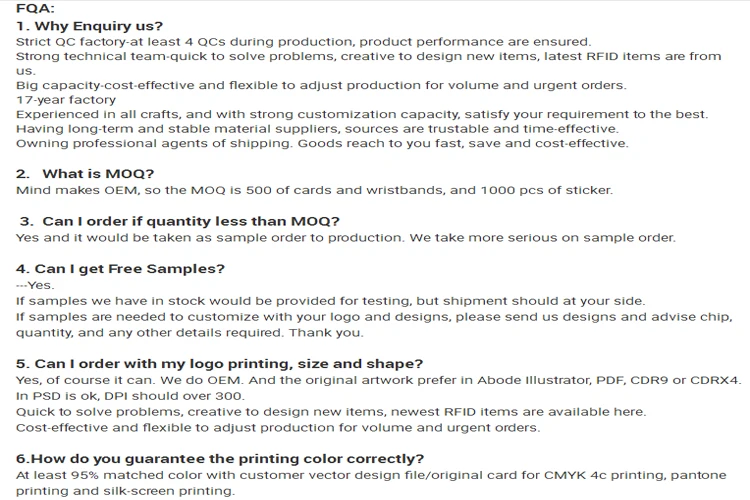Click the "5. Can I order with my logo" heading
The height and width of the screenshot is (500, 750).
click(219, 363)
